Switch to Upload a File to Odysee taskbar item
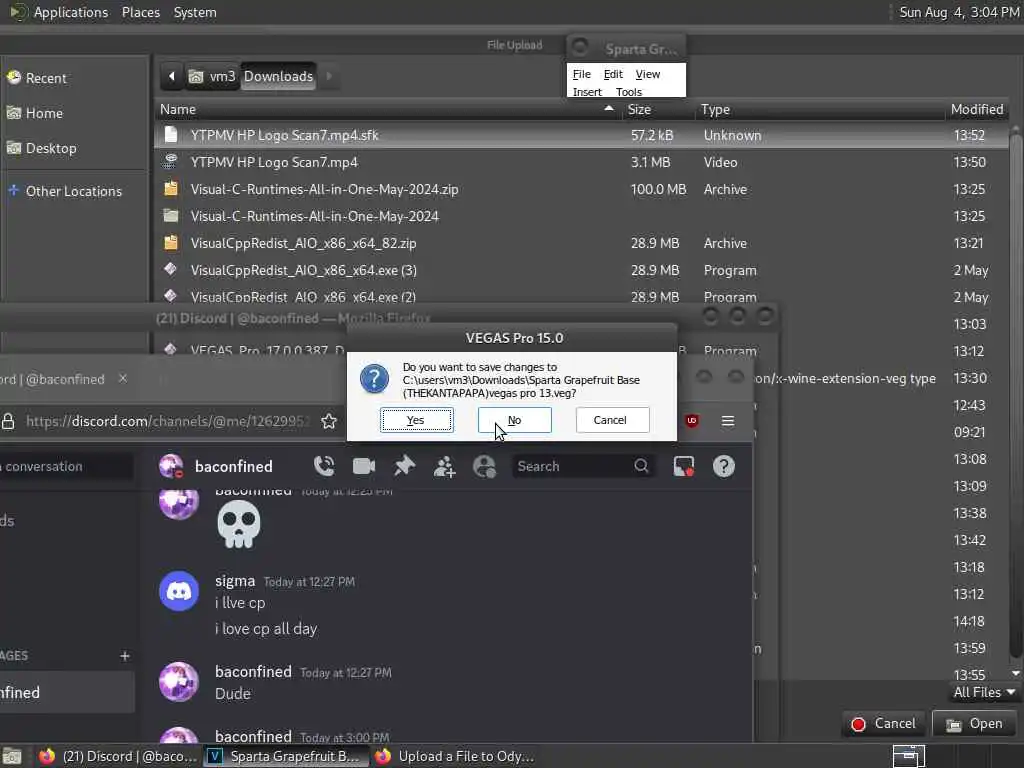 tap(455, 756)
